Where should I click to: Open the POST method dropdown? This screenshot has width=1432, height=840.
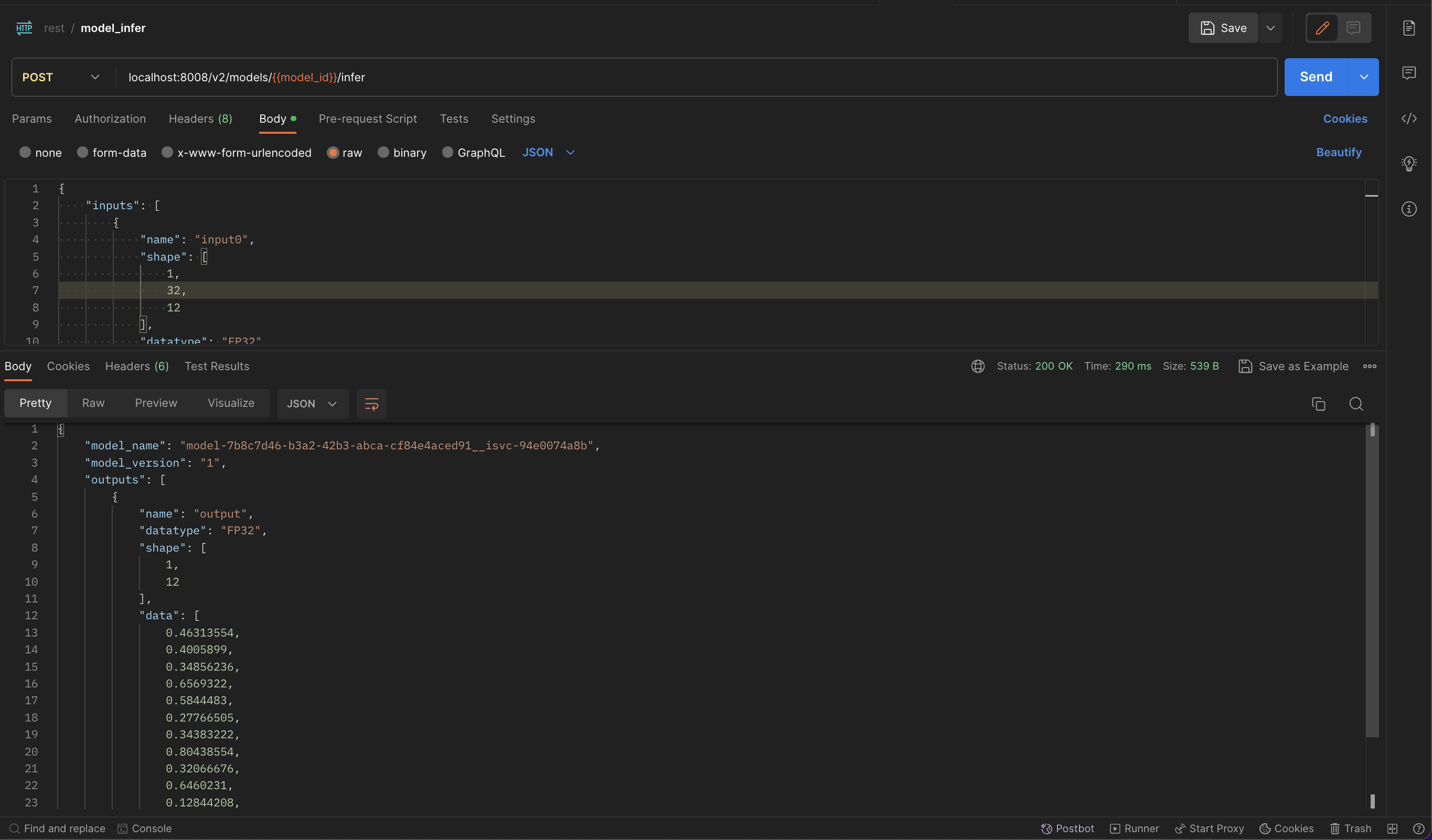[94, 77]
